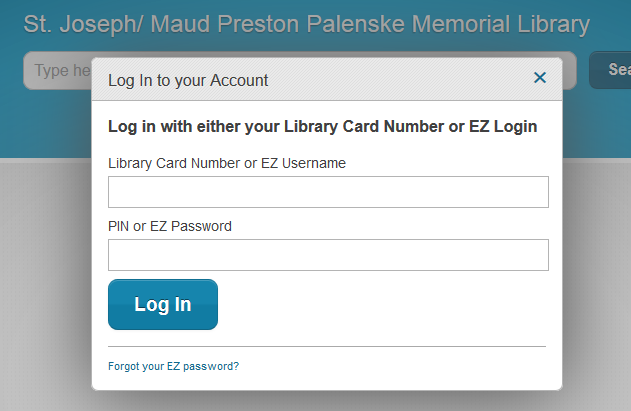Close the Log In dialog with the X
This screenshot has height=411, width=631.
(x=540, y=78)
